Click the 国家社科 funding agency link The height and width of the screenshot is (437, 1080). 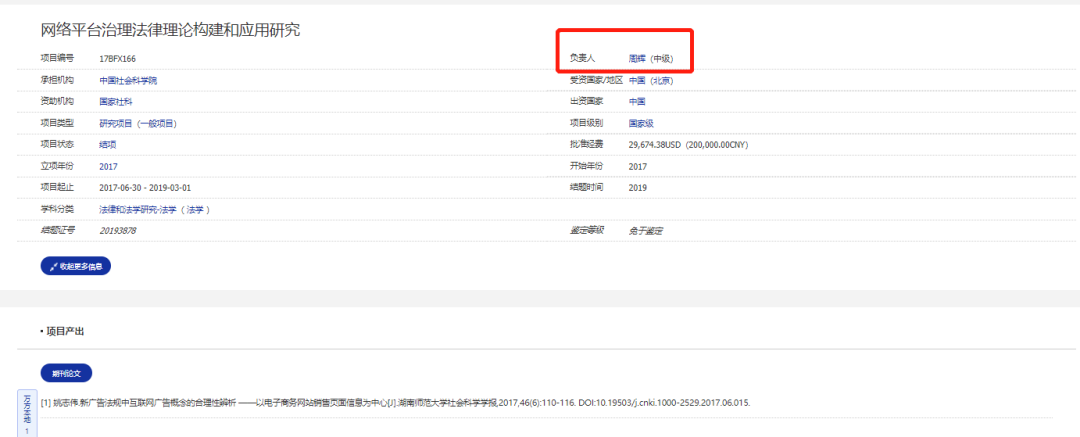coord(115,101)
